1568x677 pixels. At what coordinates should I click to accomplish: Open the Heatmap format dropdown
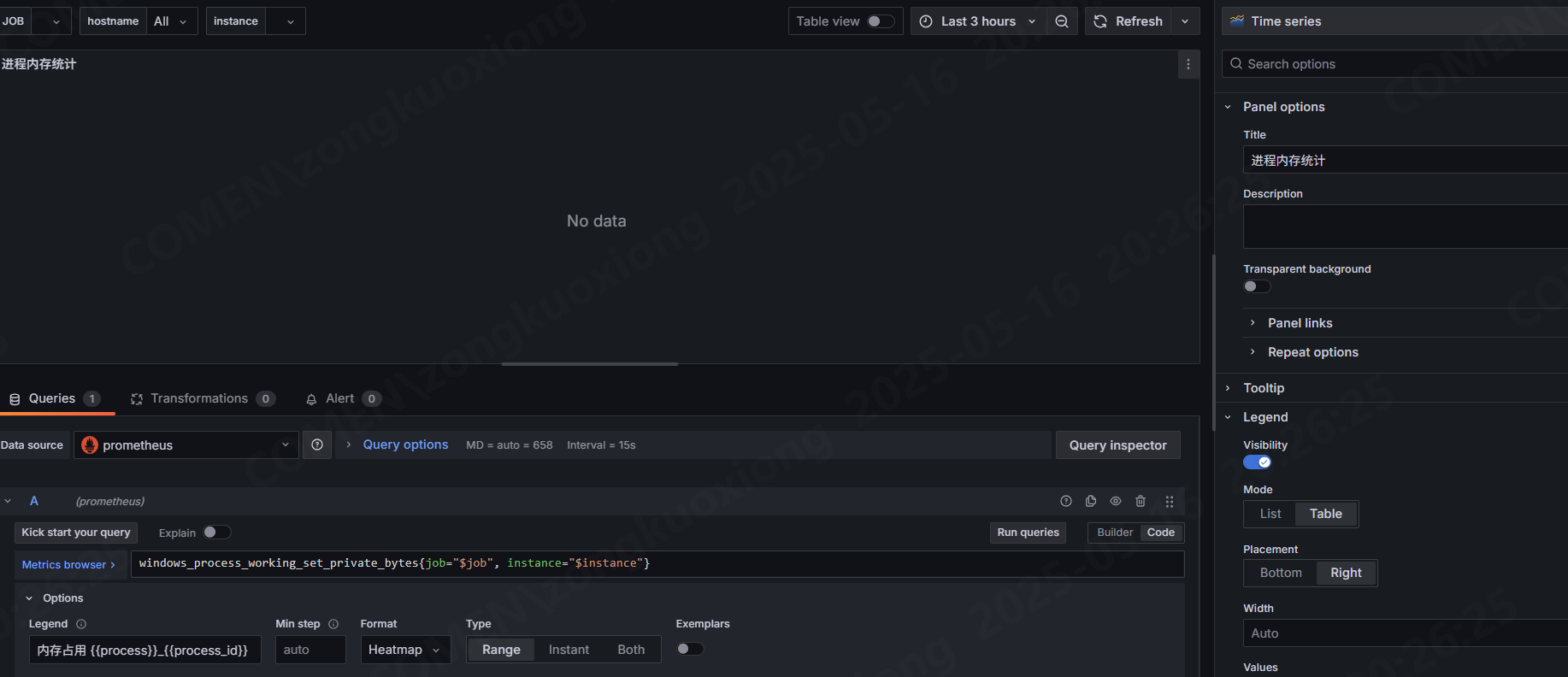pyautogui.click(x=404, y=650)
